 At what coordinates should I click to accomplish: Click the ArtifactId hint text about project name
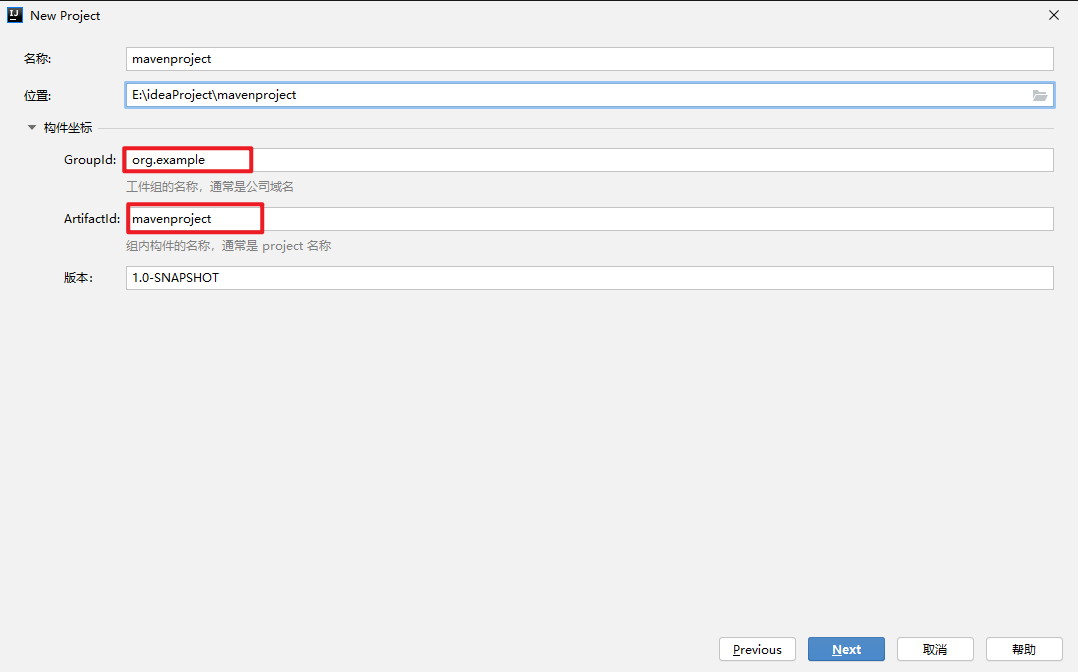[228, 246]
